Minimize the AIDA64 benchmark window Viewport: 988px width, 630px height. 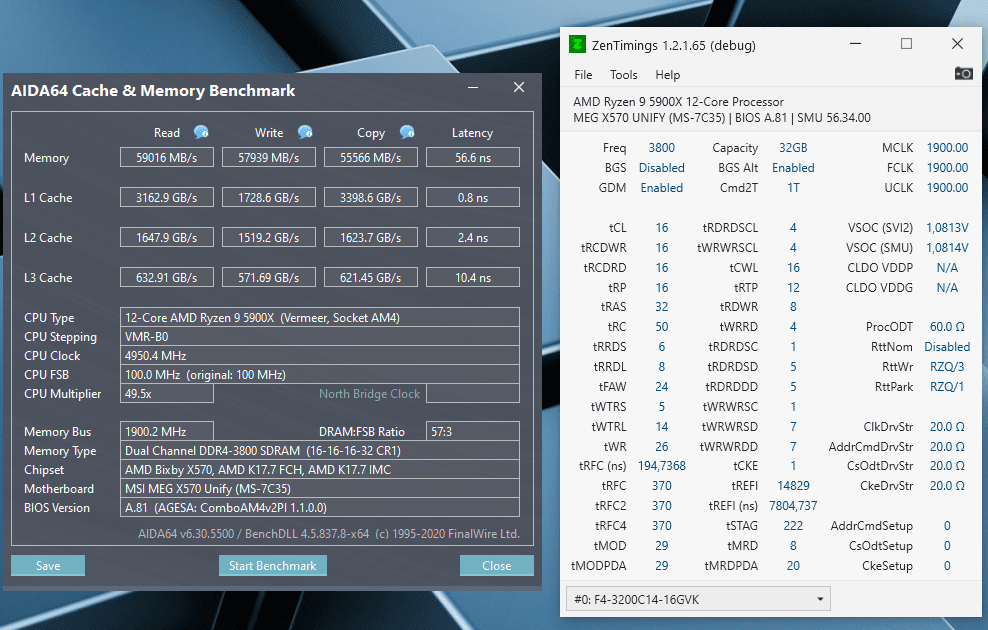[x=473, y=88]
